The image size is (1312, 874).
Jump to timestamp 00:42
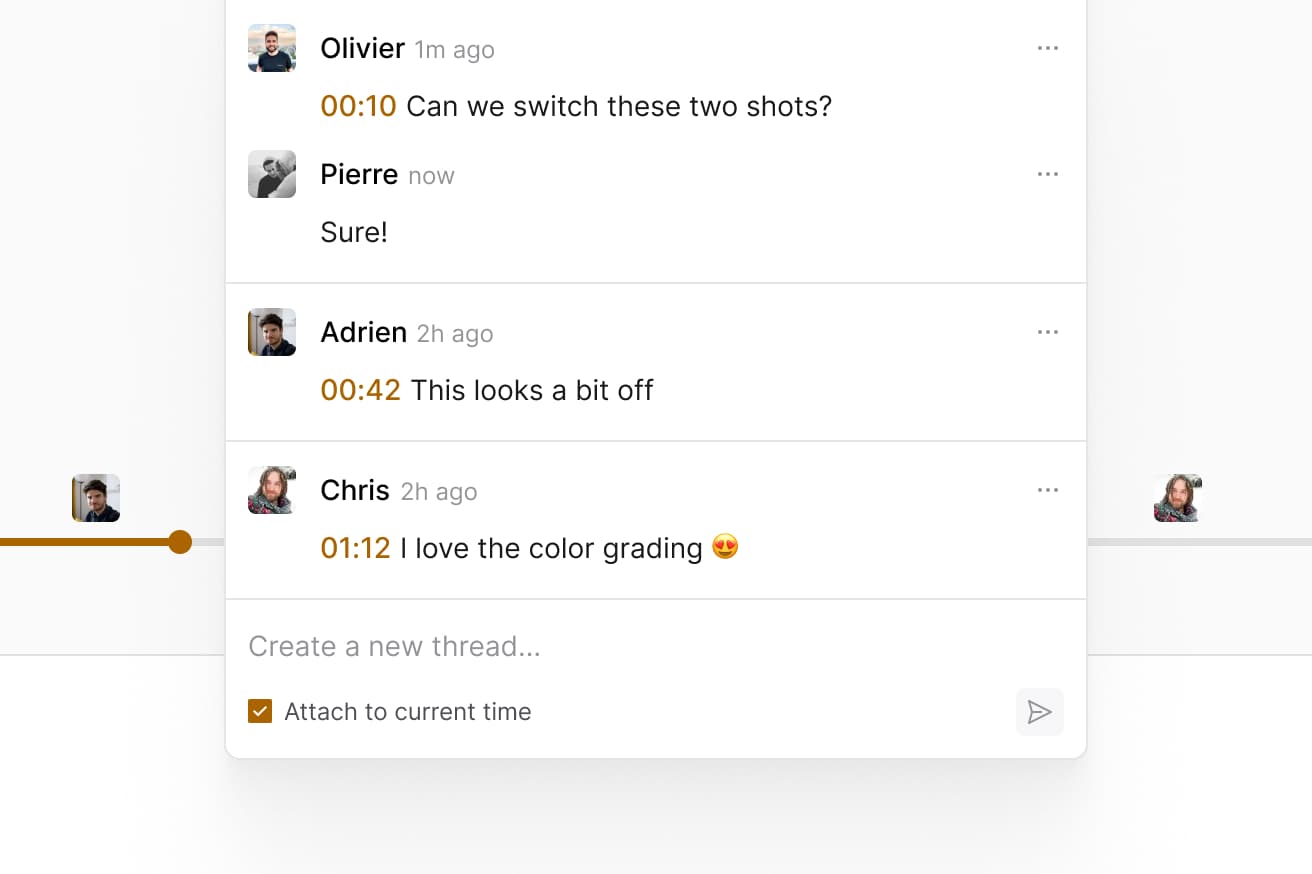point(360,390)
